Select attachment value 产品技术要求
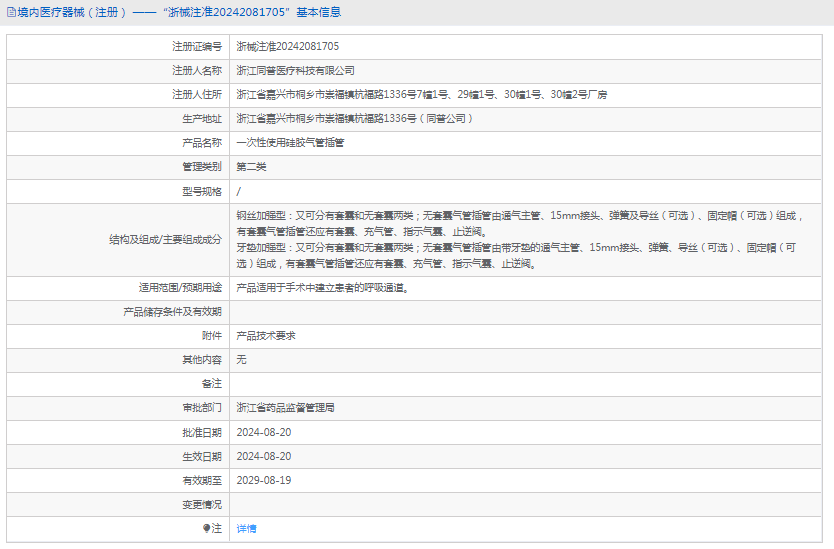The image size is (834, 549). point(265,336)
